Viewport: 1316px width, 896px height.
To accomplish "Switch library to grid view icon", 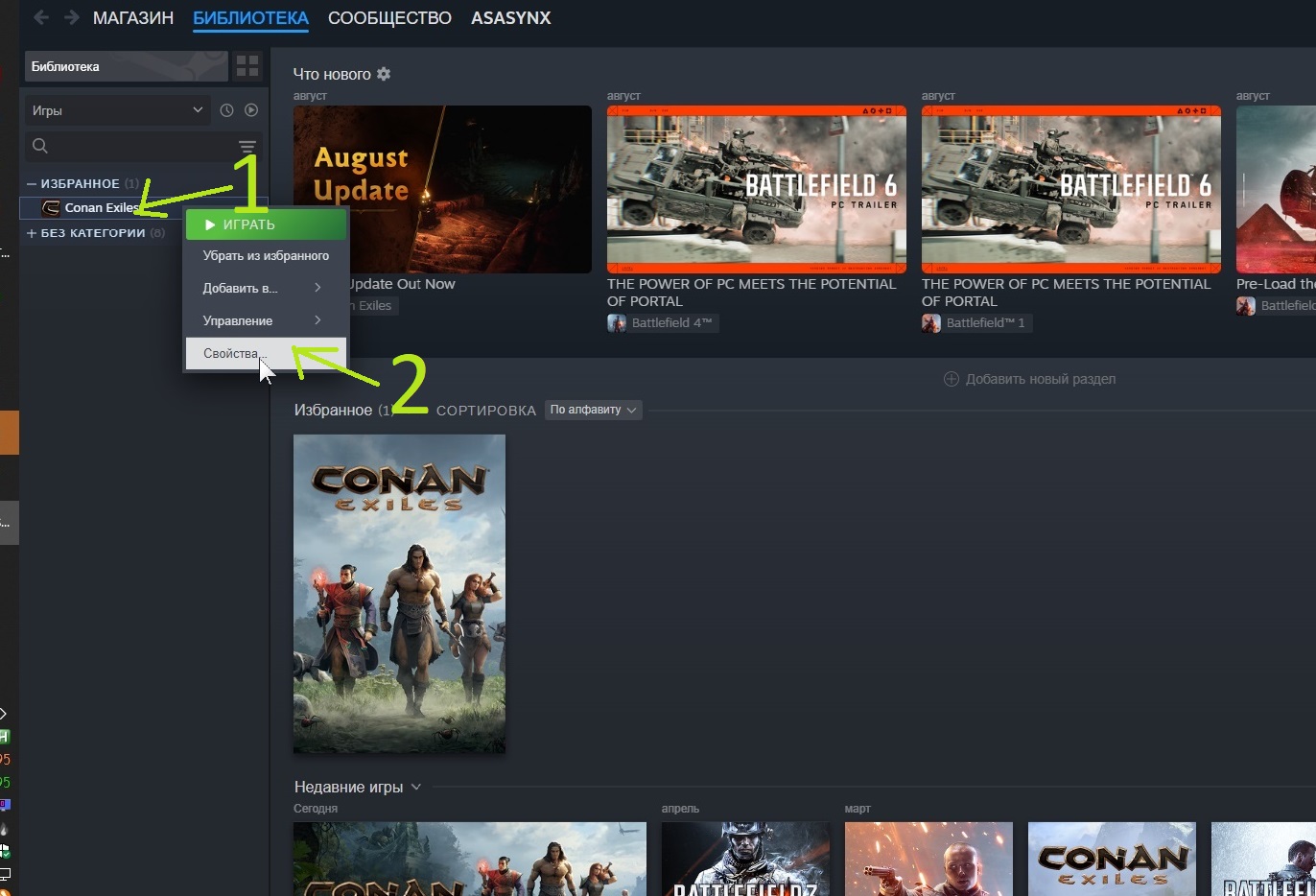I will click(247, 65).
